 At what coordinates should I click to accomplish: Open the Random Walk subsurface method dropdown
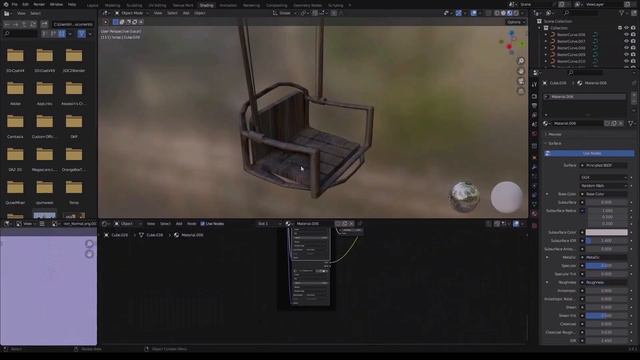coord(604,186)
